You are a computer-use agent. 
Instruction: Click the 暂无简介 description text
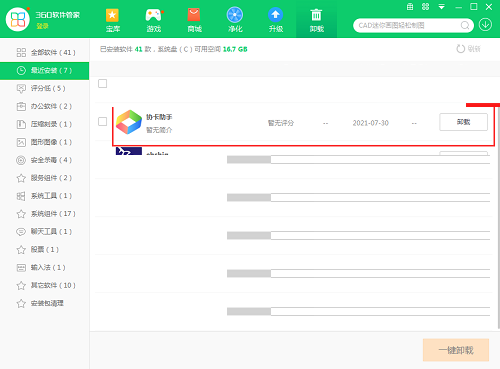point(159,130)
